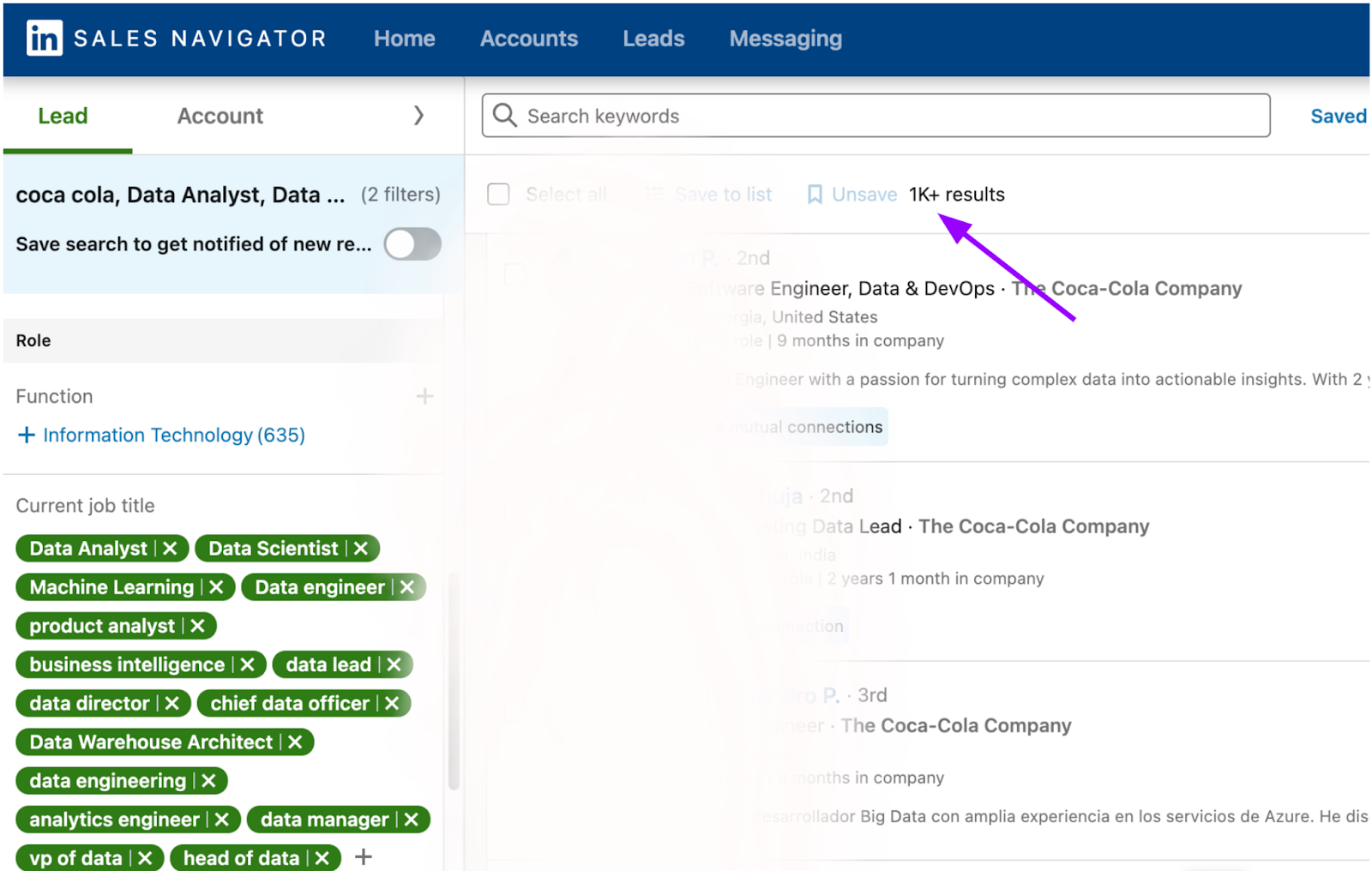Viewport: 1372px width, 871px height.
Task: Open mutual connections of first lead
Action: click(x=800, y=427)
